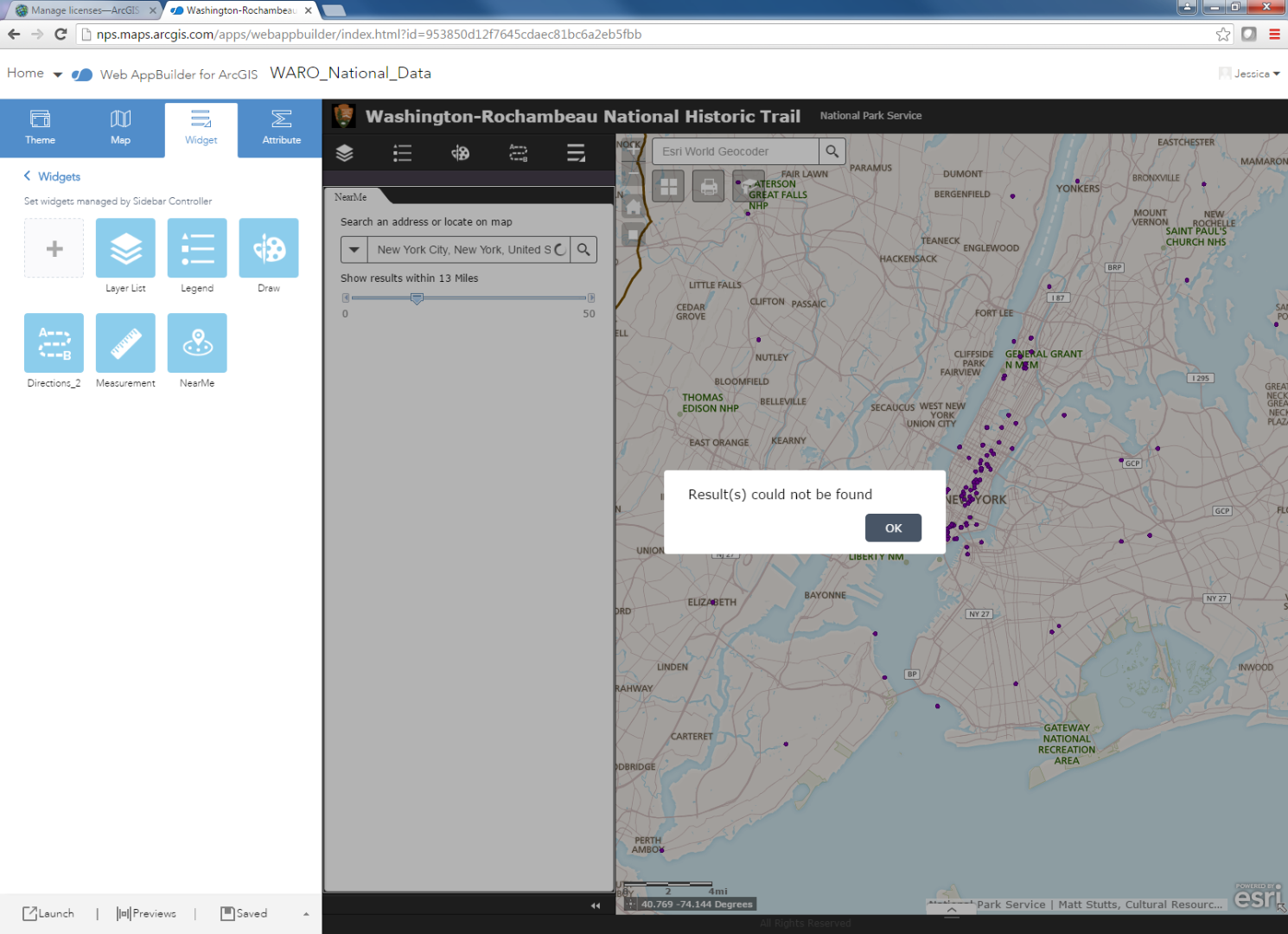This screenshot has width=1288, height=934.
Task: Select the NearMe widget tile
Action: [x=197, y=343]
